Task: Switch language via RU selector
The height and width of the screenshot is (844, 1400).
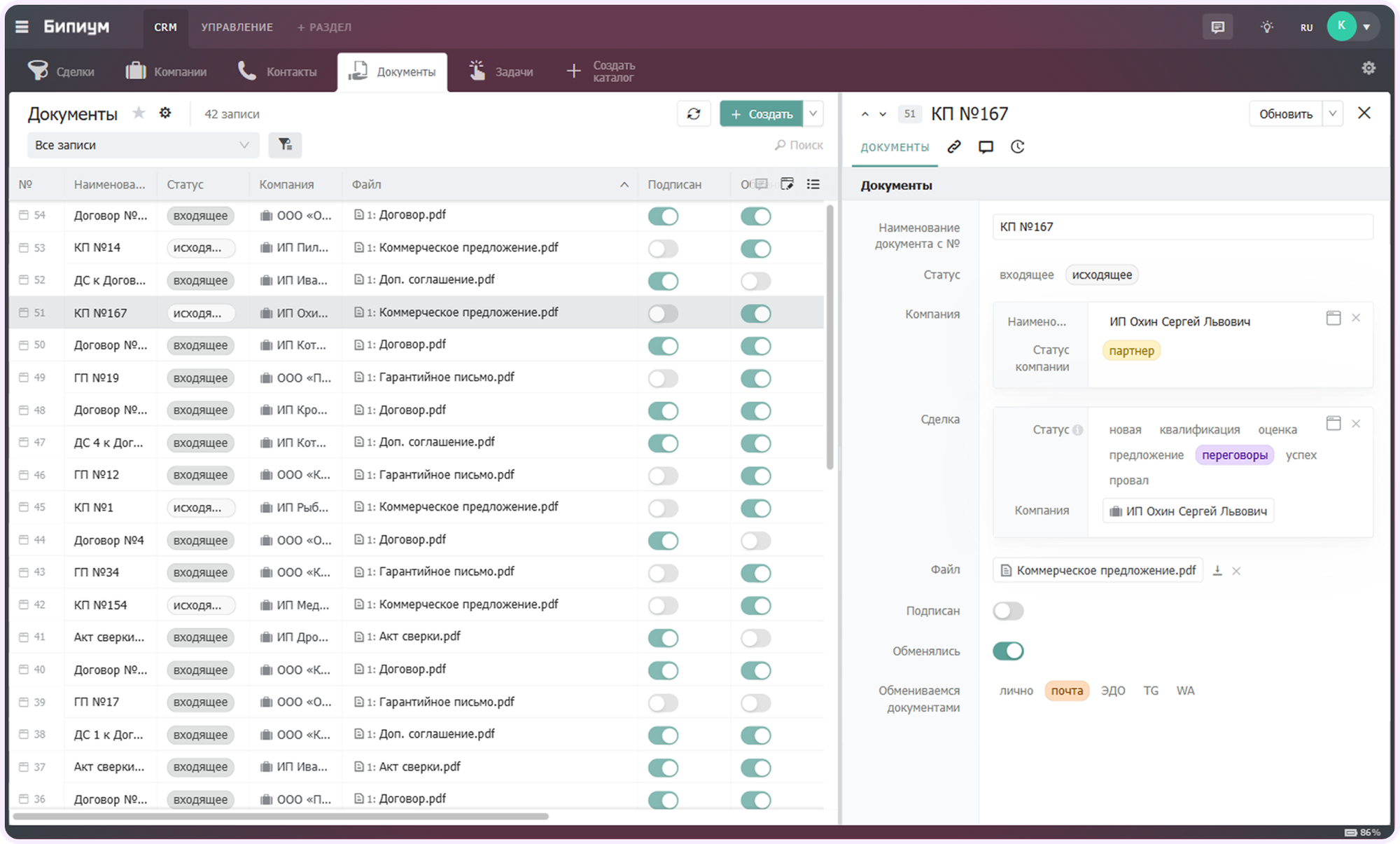Action: click(1306, 27)
